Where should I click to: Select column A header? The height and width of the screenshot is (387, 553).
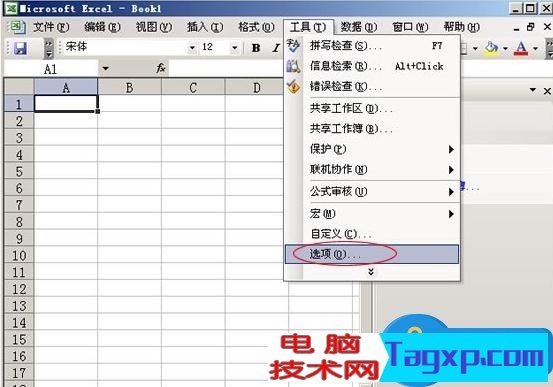pos(66,87)
